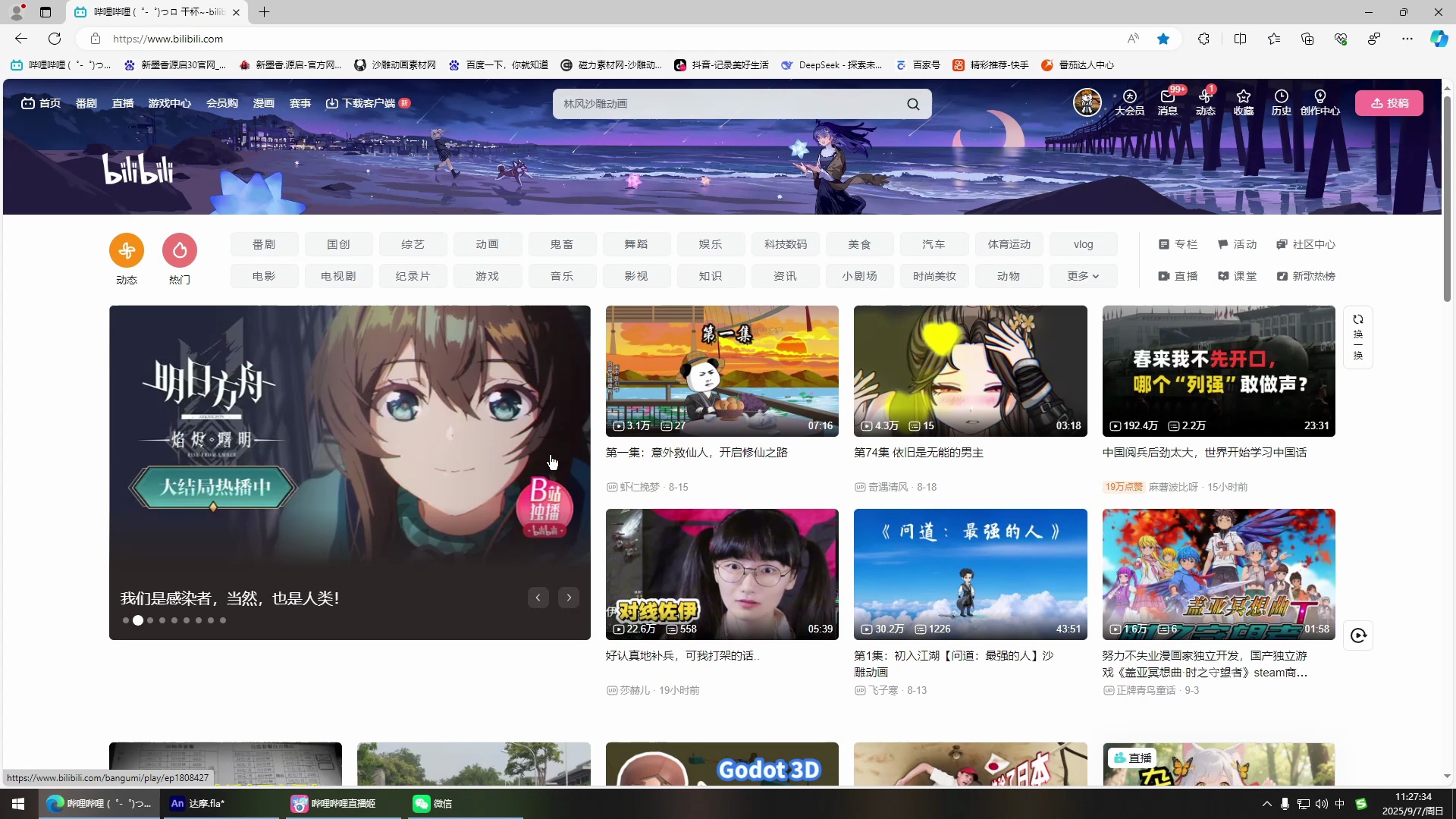Open new browser tab
The image size is (1456, 819).
[x=264, y=12]
